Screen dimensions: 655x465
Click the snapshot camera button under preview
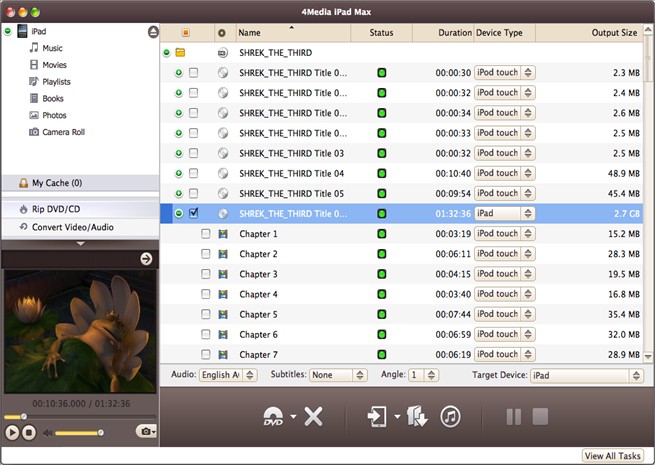point(146,431)
